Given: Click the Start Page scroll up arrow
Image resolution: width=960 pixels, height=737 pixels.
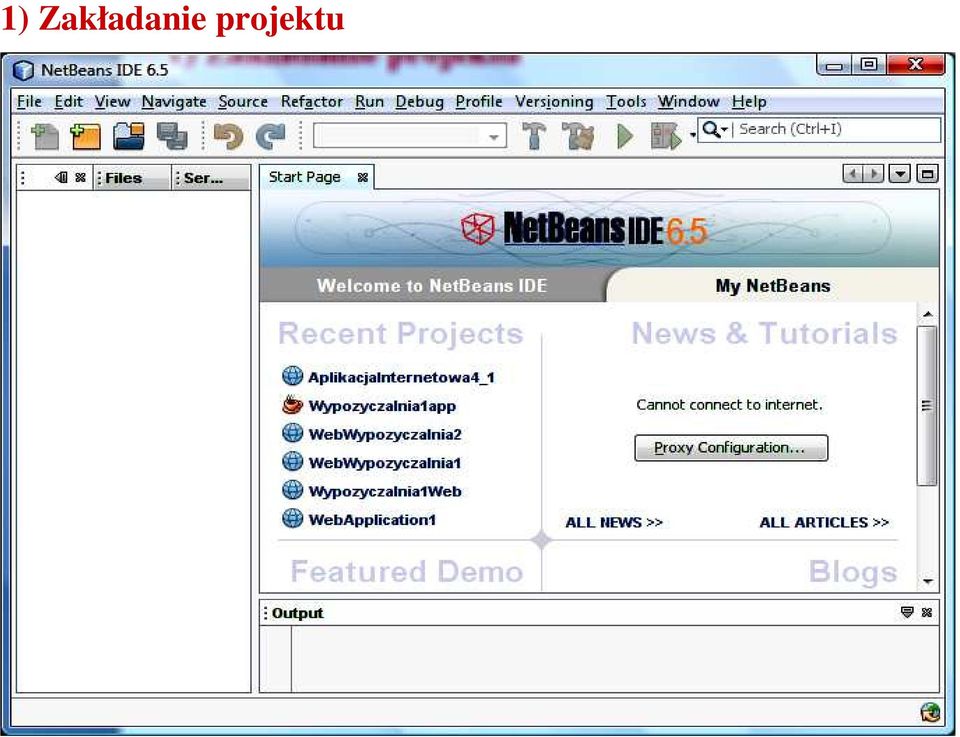Looking at the screenshot, I should pos(928,315).
